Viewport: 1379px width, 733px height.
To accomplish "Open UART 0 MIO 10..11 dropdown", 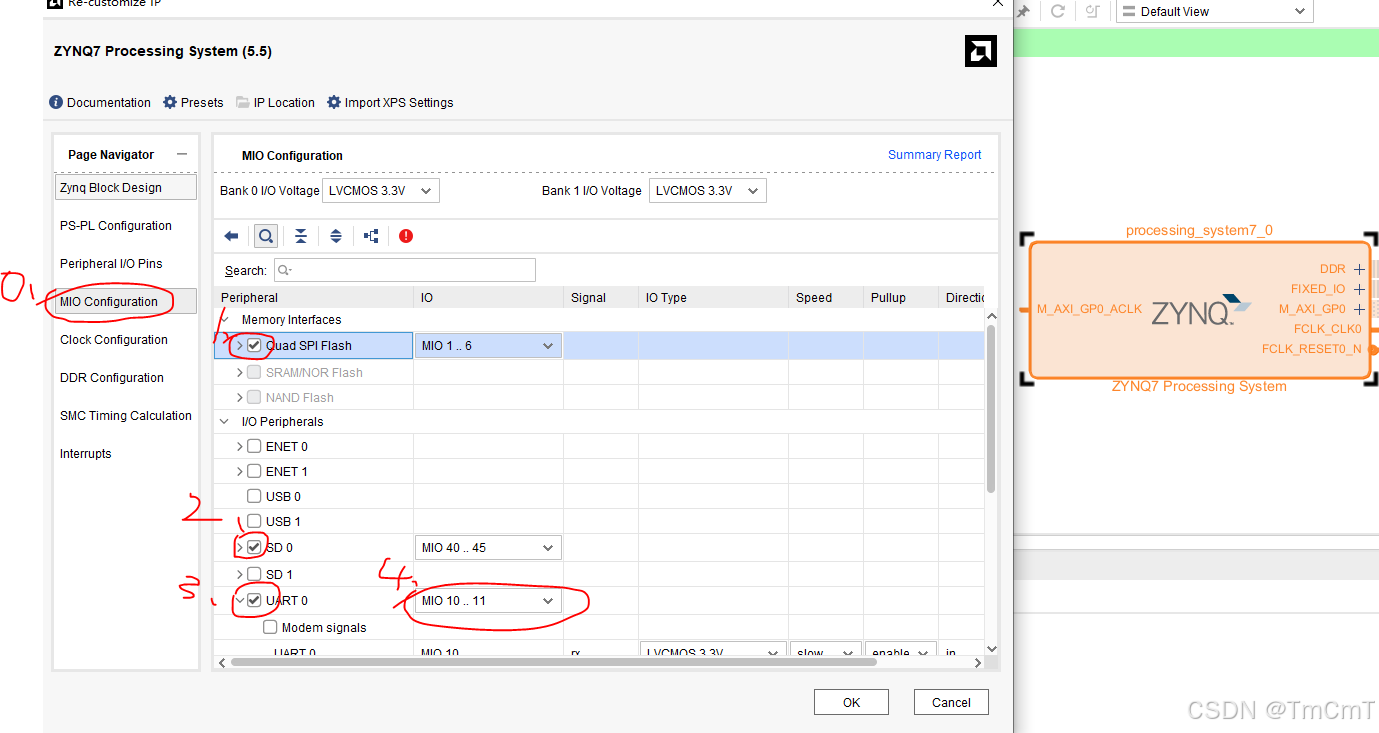I will (x=489, y=601).
